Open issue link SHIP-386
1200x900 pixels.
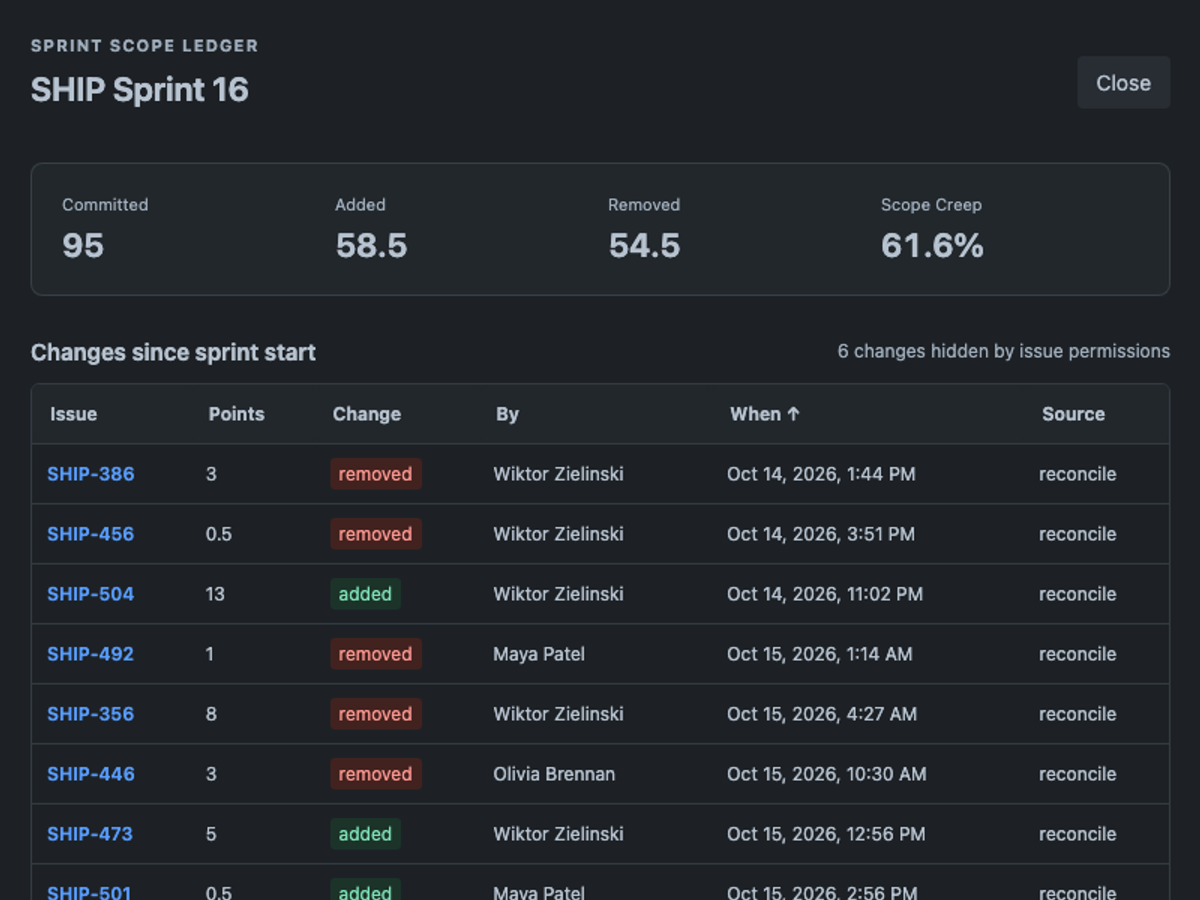tap(91, 474)
